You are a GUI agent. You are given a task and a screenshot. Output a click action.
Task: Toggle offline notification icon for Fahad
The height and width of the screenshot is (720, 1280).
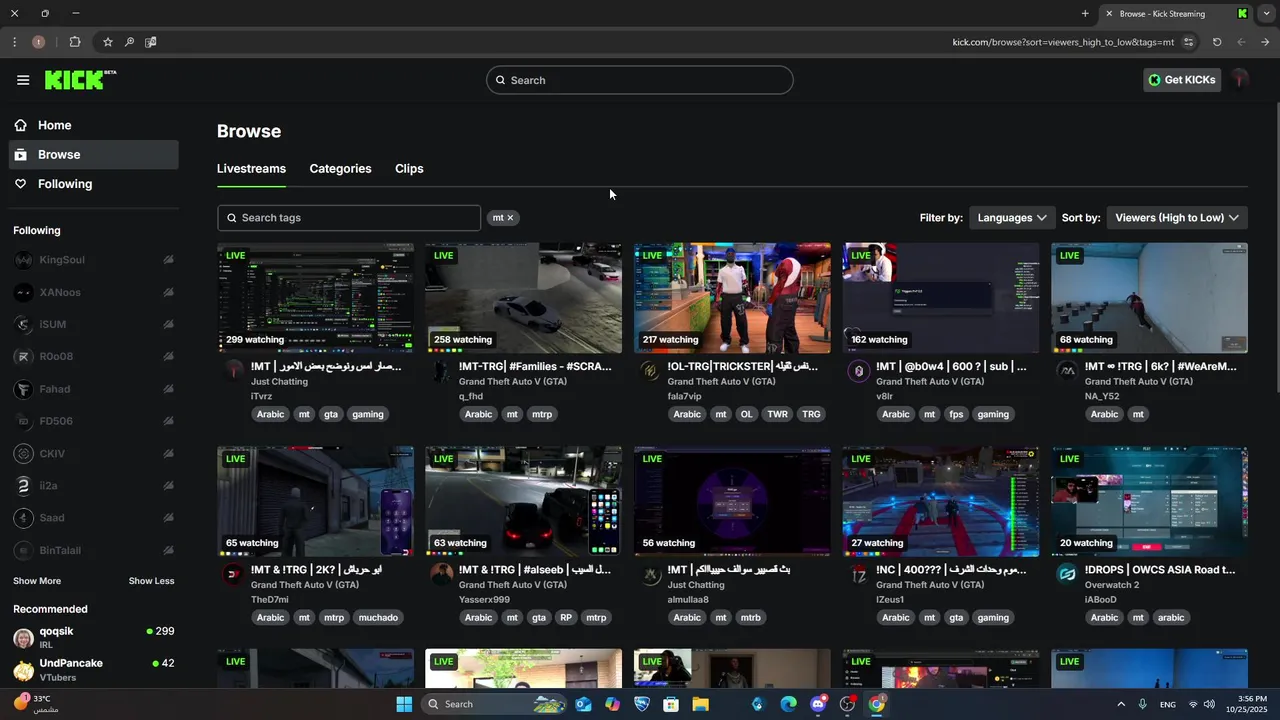pos(168,389)
